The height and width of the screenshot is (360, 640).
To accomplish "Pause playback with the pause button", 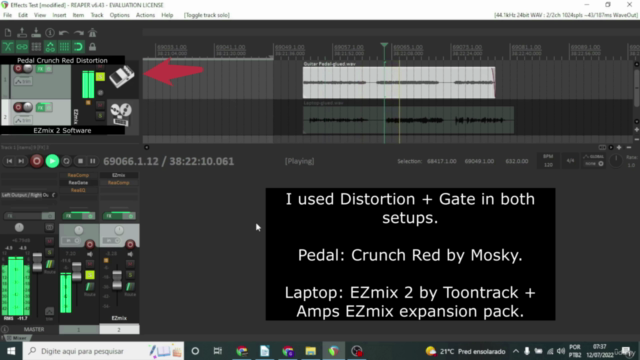I will (93, 161).
